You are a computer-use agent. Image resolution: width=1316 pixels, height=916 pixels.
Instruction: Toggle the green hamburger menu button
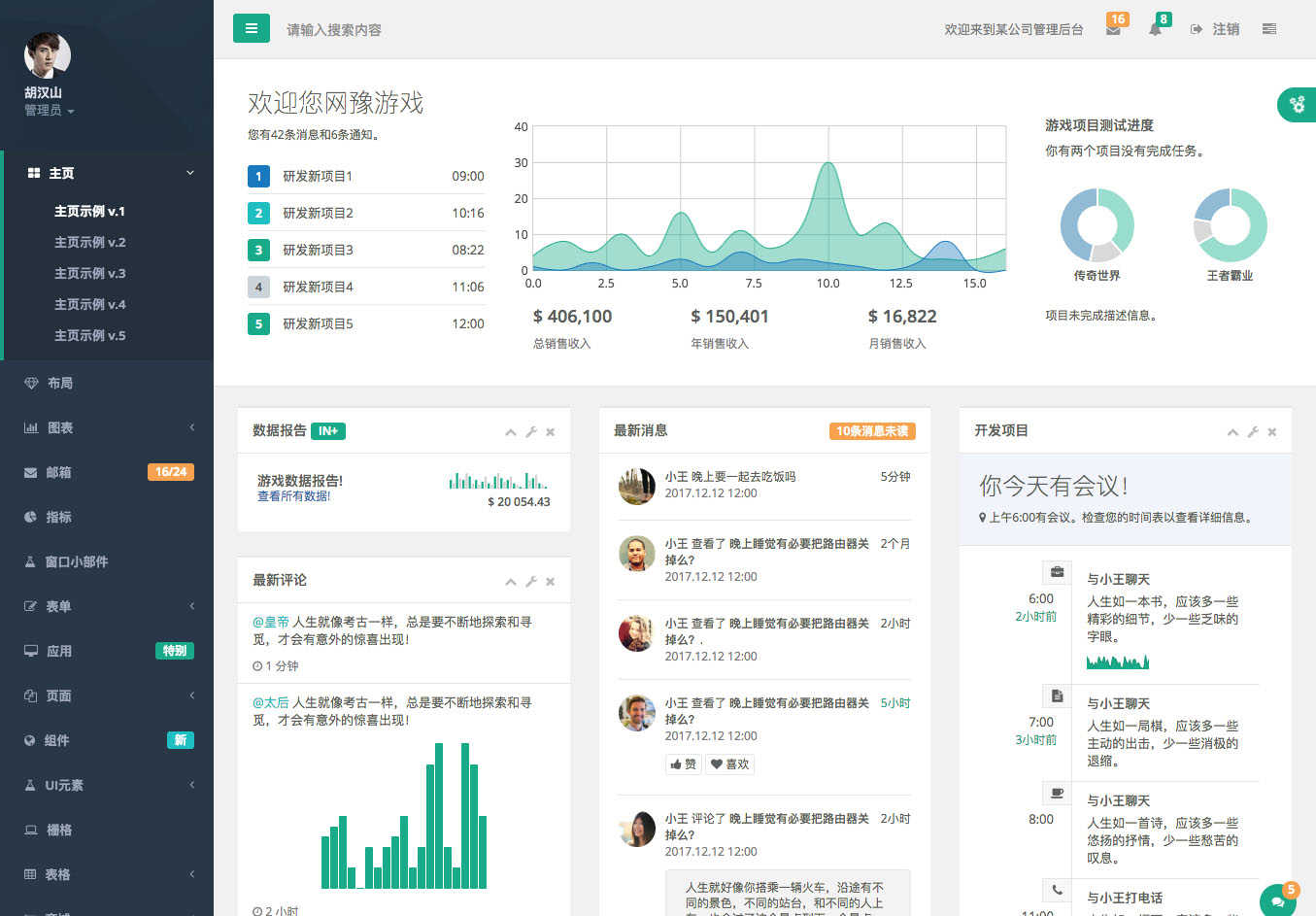251,28
